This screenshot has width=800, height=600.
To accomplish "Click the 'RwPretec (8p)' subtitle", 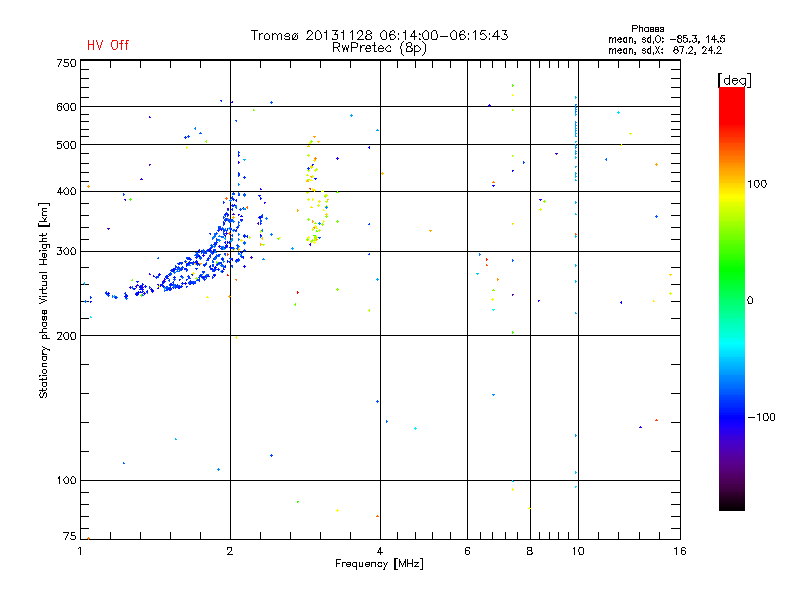I will [379, 48].
